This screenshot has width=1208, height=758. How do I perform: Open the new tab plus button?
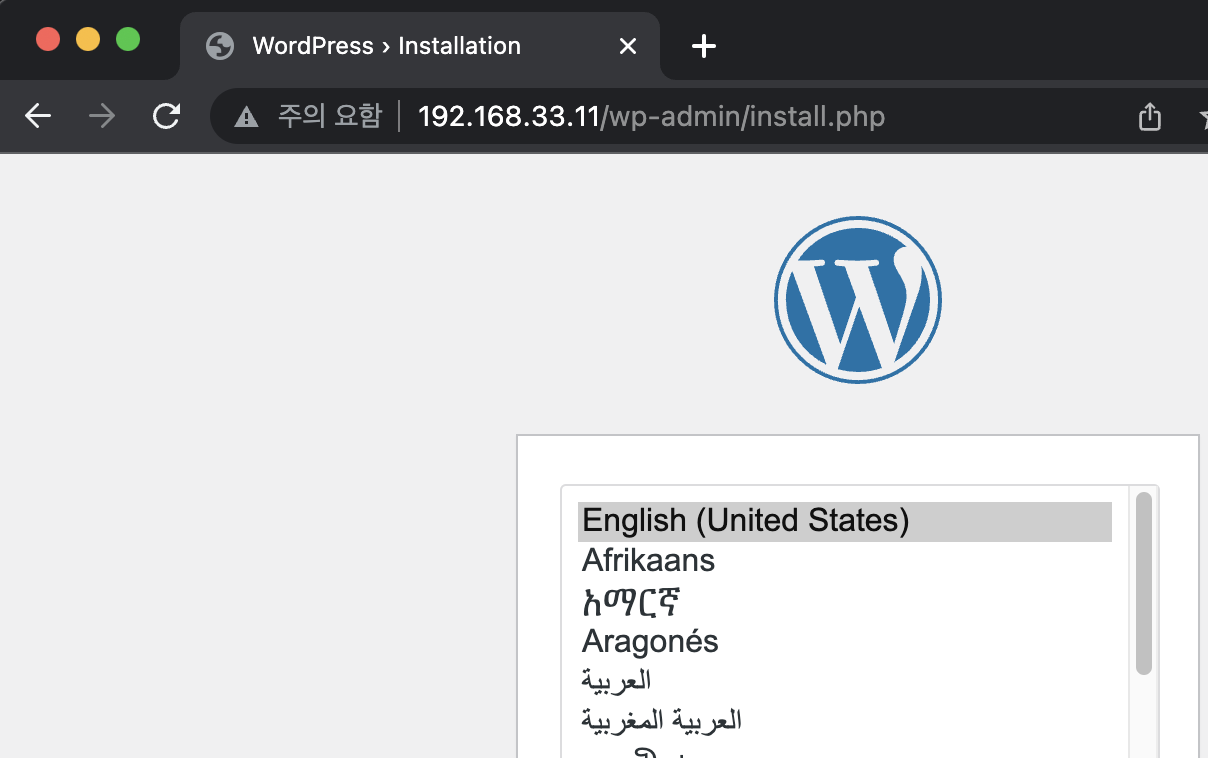[x=704, y=46]
